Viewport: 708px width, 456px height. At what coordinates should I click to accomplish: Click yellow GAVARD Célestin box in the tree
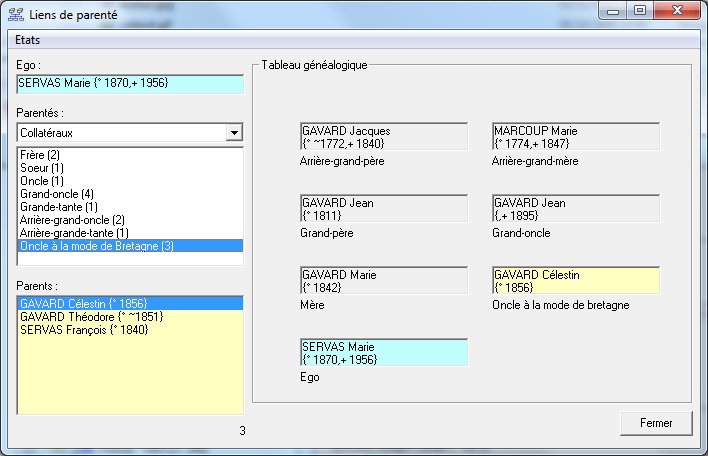pyautogui.click(x=576, y=281)
